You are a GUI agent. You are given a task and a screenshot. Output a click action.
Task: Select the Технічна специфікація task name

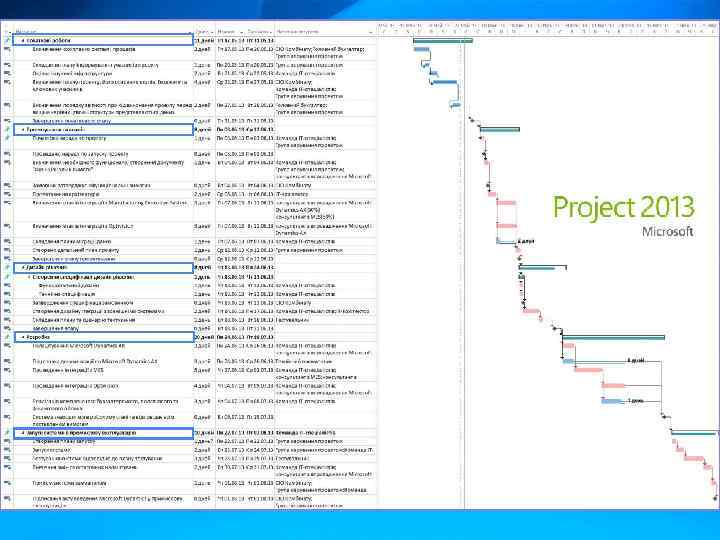(x=67, y=294)
